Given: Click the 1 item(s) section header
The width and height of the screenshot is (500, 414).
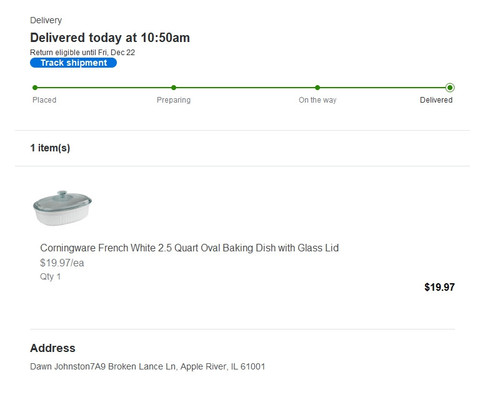Looking at the screenshot, I should [x=50, y=148].
